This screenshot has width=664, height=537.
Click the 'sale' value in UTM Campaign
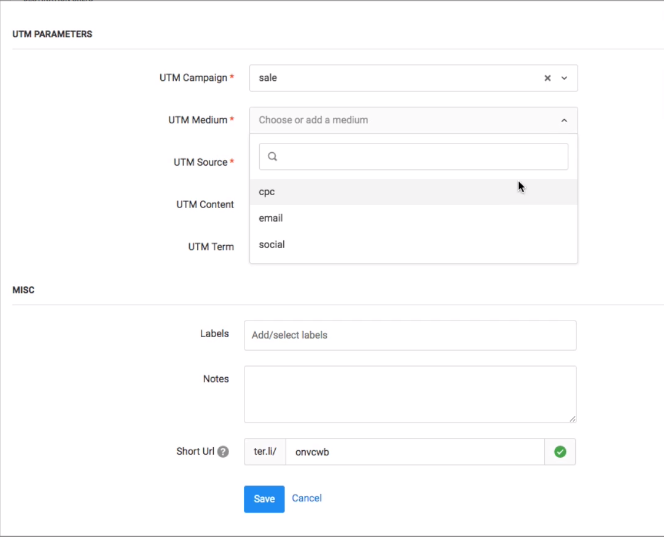pos(268,78)
